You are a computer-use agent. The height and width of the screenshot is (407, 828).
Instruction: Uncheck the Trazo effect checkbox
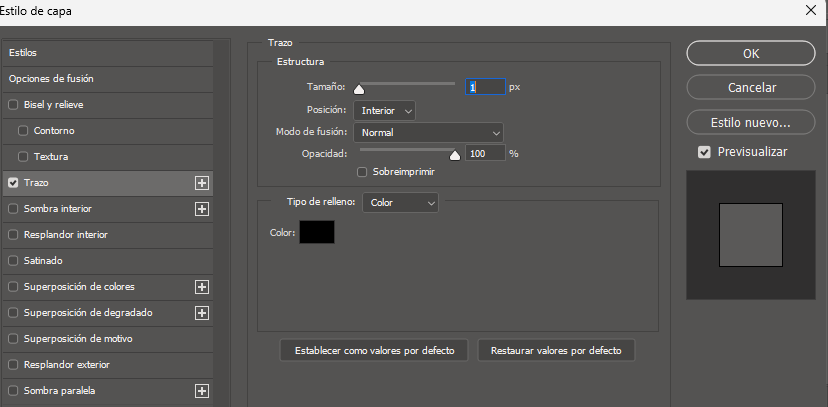click(13, 183)
